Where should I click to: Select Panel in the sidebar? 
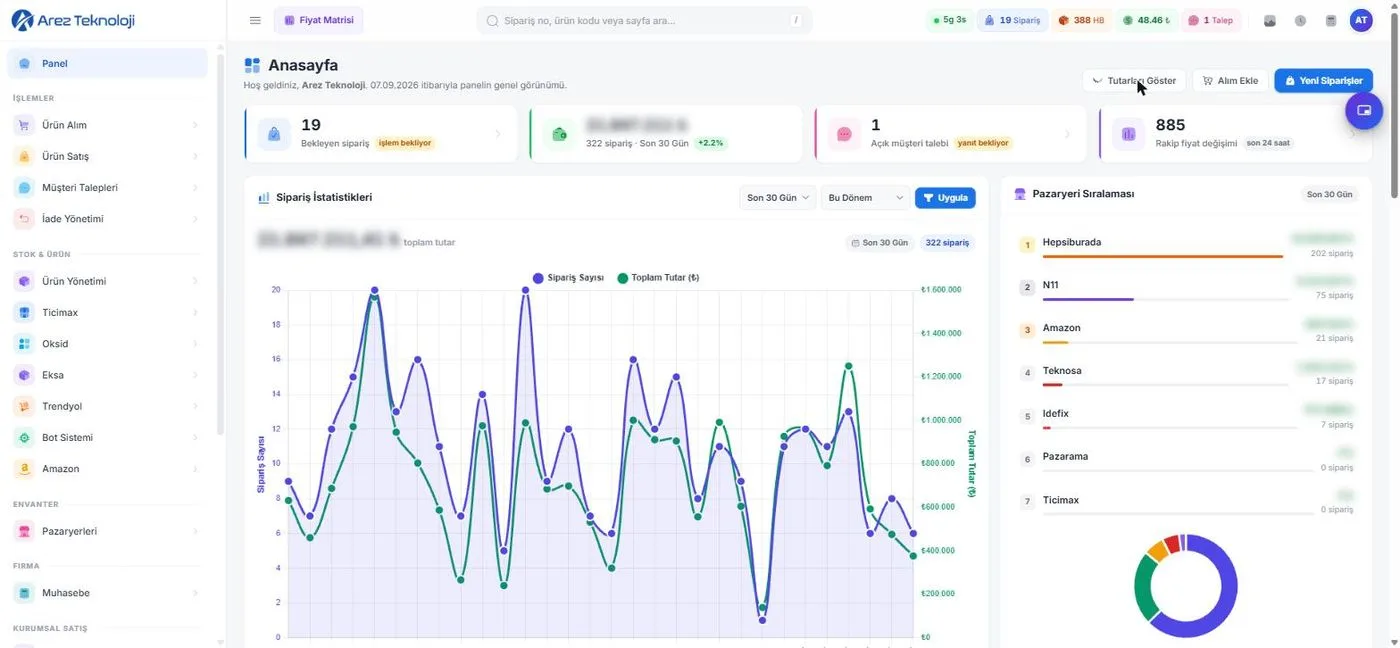point(108,63)
